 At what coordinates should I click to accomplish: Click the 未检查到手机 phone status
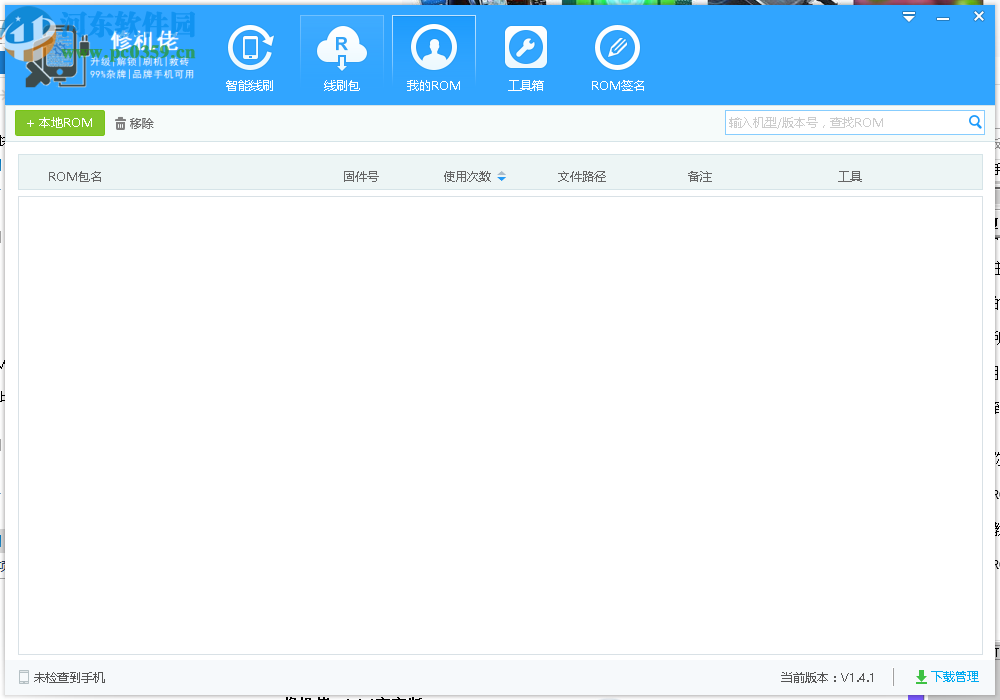pyautogui.click(x=62, y=678)
